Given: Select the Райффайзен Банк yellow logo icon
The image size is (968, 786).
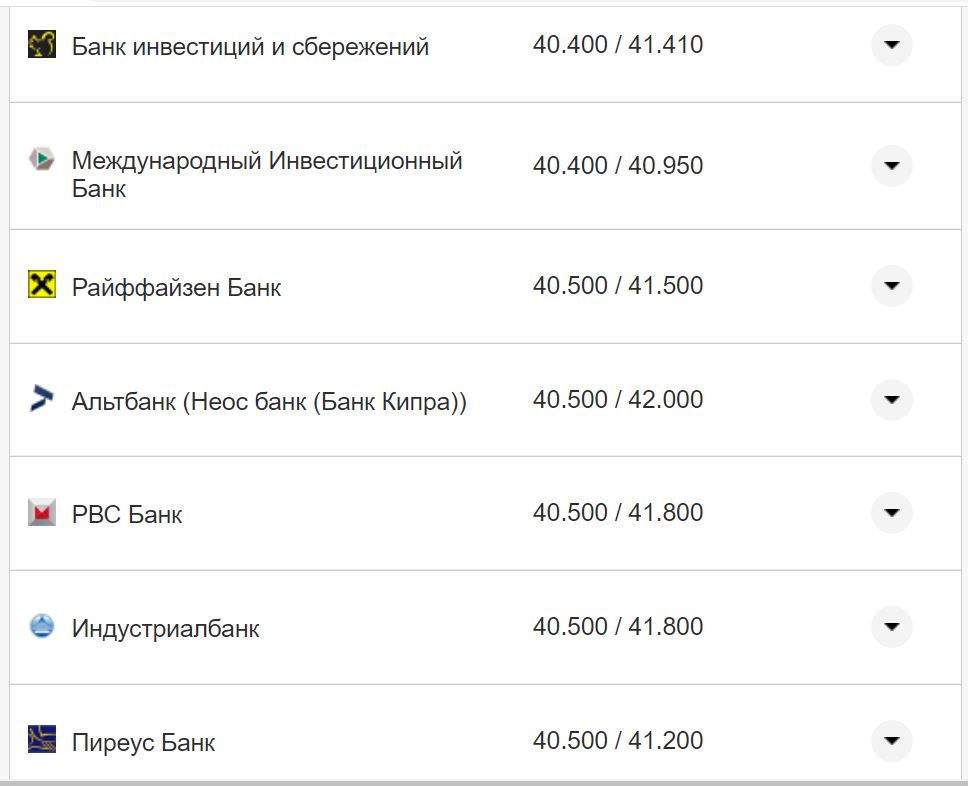Looking at the screenshot, I should pos(40,285).
